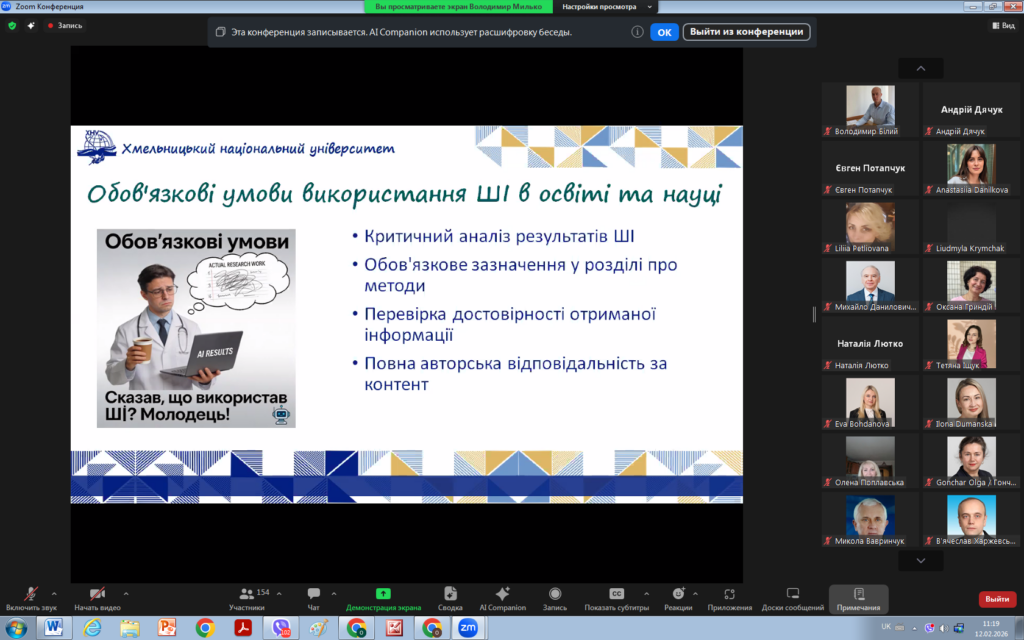Click the Выйти из конференции button

pos(746,32)
